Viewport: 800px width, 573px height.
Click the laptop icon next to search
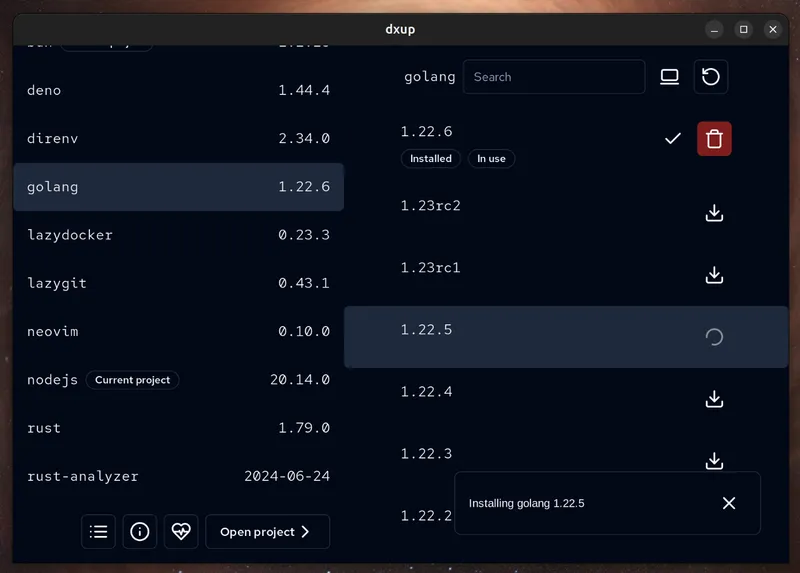point(669,77)
